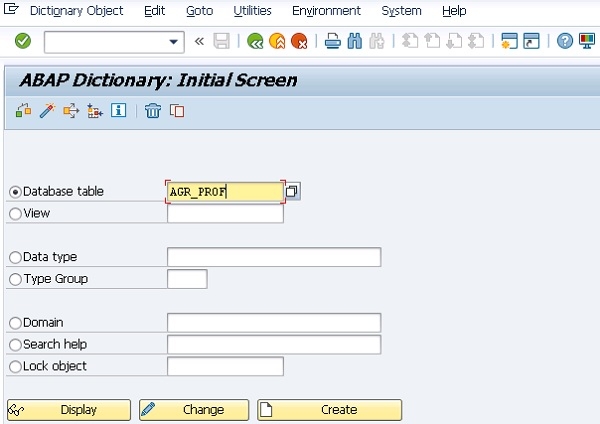Click the red Cancel icon in toolbar

click(299, 41)
